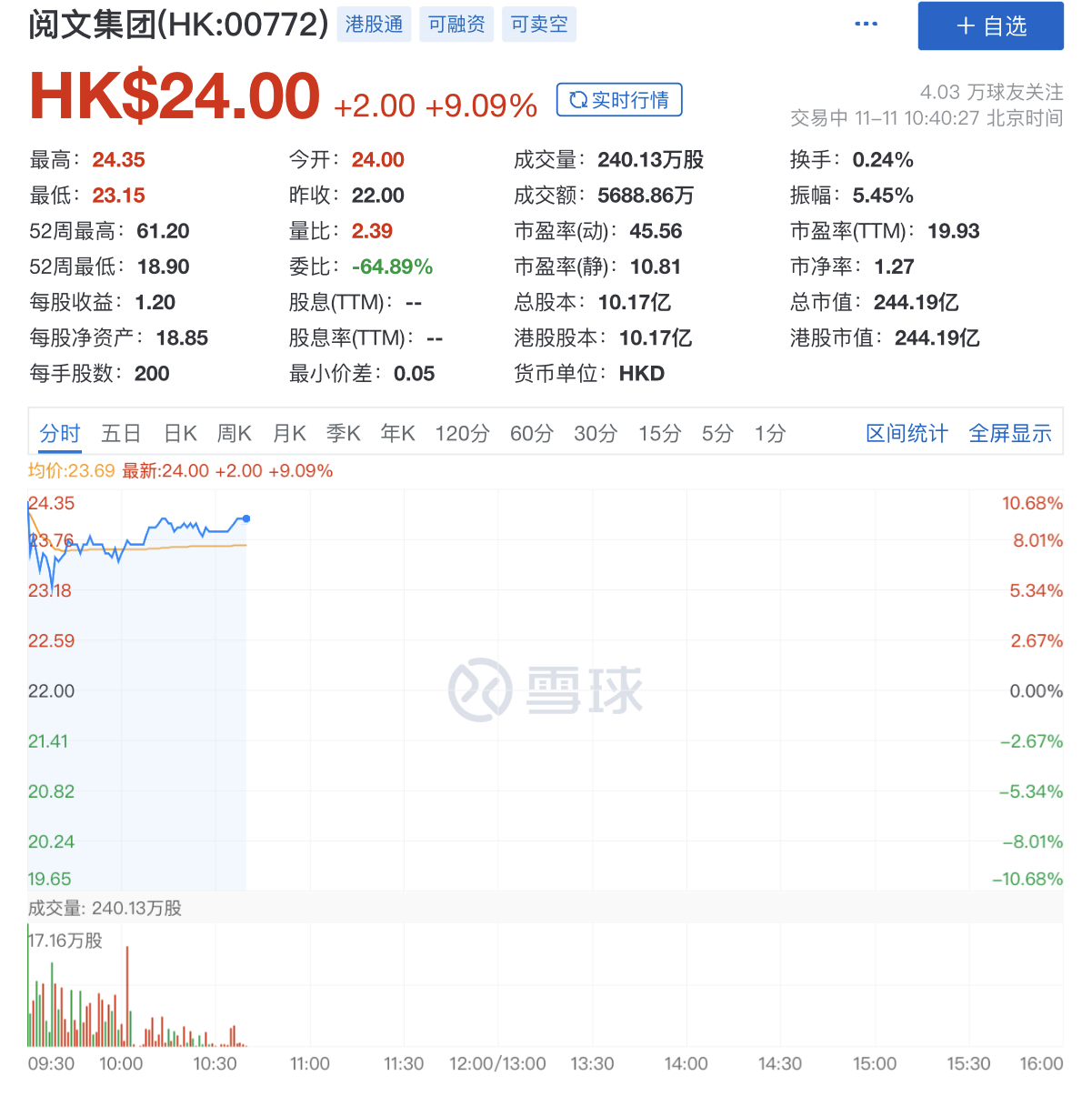Switch to the 日K chart tab
Viewport: 1092px width, 1097px height.
coord(180,434)
